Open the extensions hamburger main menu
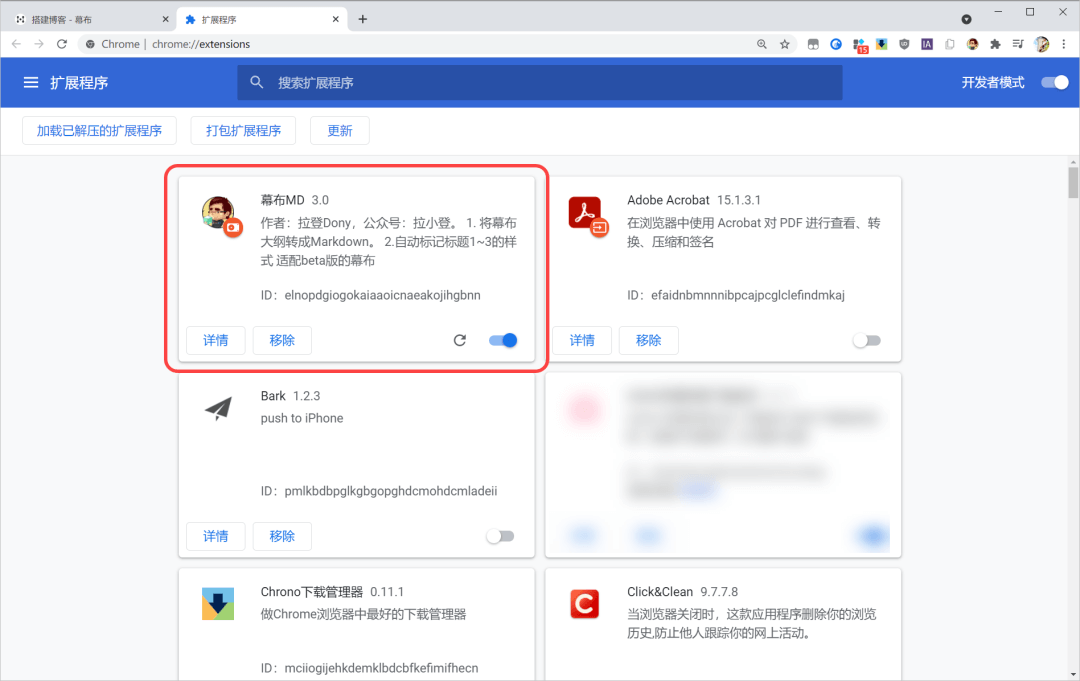This screenshot has height=681, width=1080. (x=31, y=83)
